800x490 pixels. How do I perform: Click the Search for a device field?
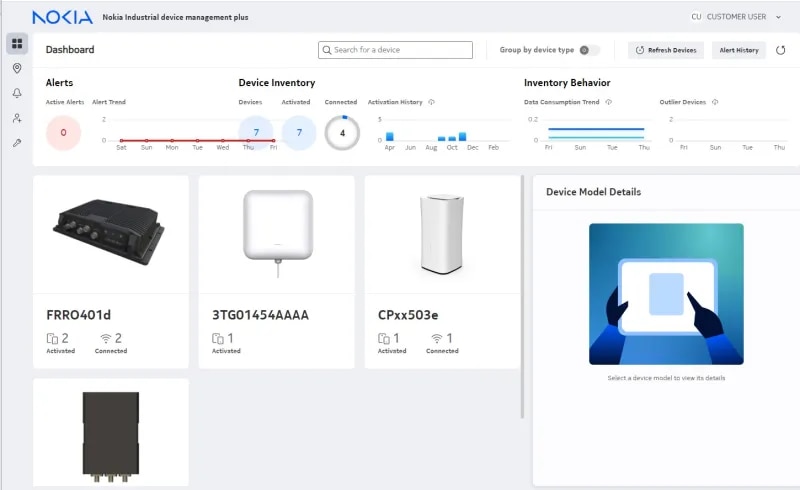click(395, 50)
